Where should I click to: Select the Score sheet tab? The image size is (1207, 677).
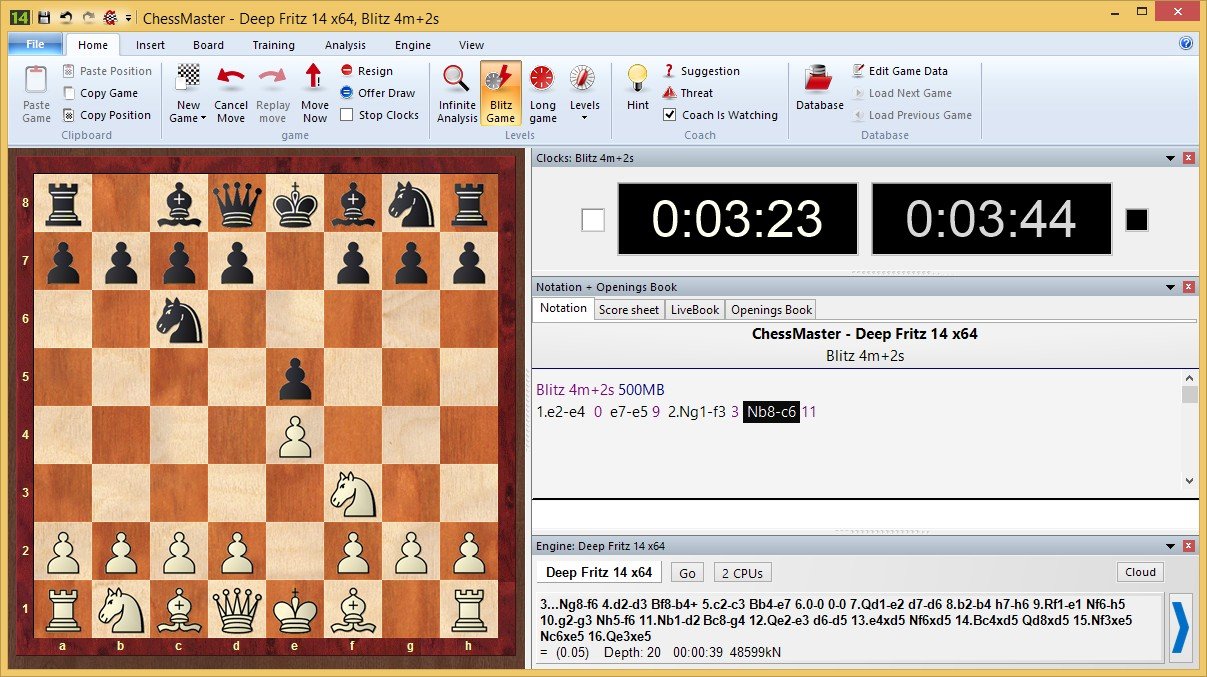pos(629,310)
